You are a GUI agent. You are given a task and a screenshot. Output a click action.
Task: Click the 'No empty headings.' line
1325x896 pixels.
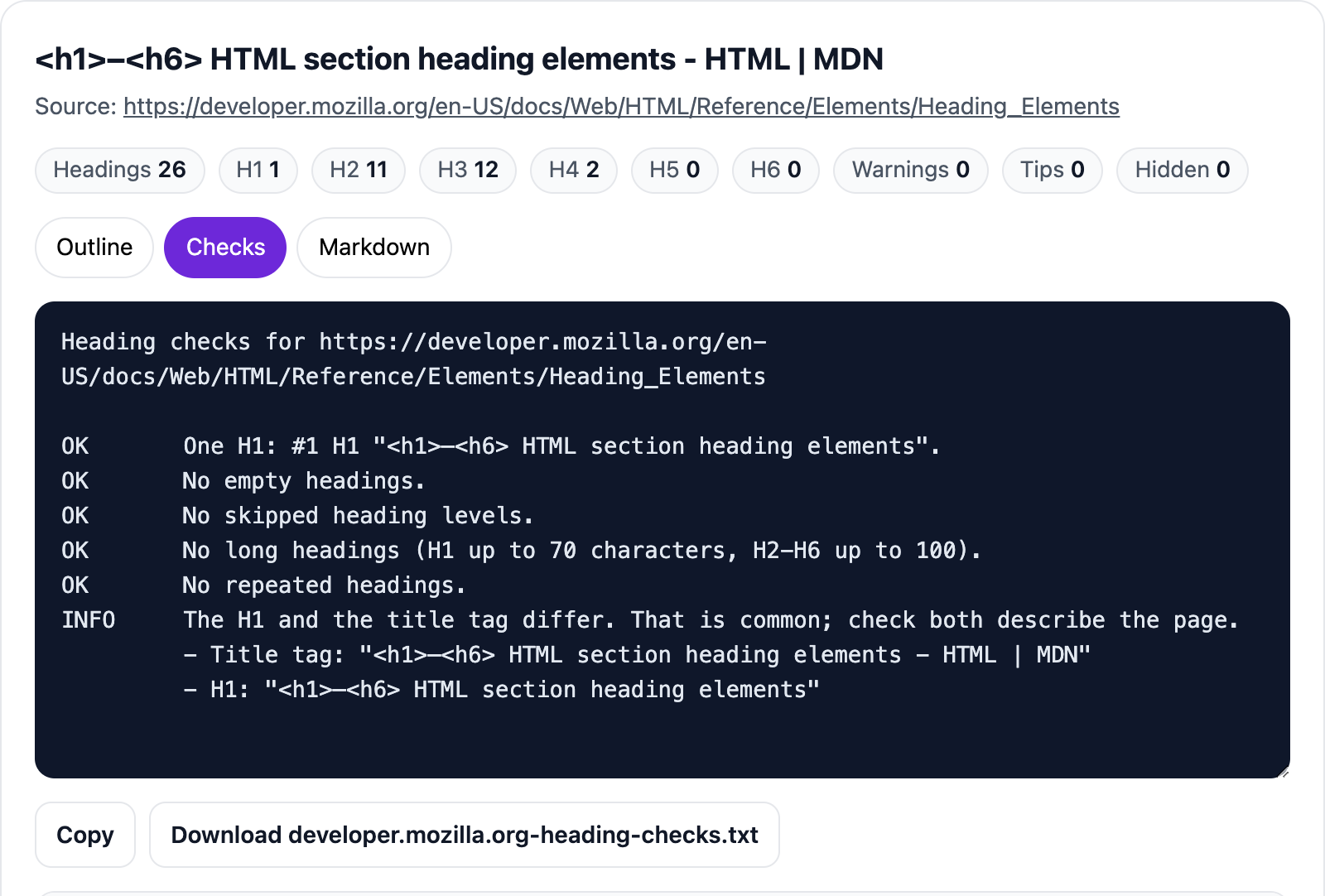coord(304,481)
